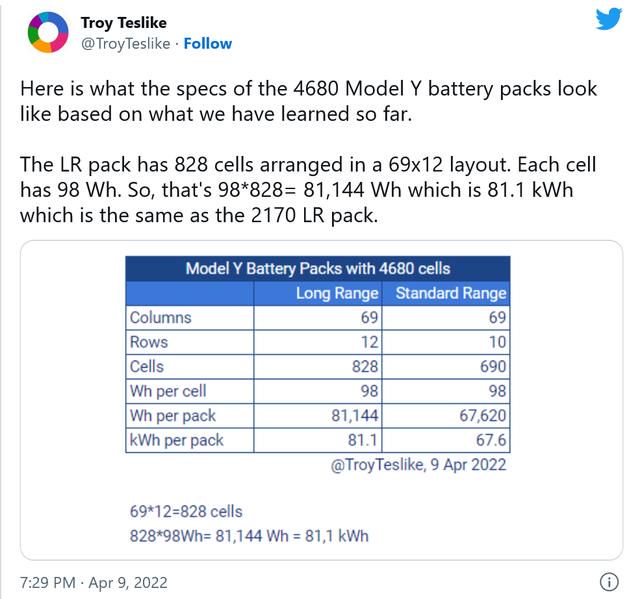Image resolution: width=640 pixels, height=599 pixels.
Task: Click the Standard Range 67,620 value
Action: 483,415
